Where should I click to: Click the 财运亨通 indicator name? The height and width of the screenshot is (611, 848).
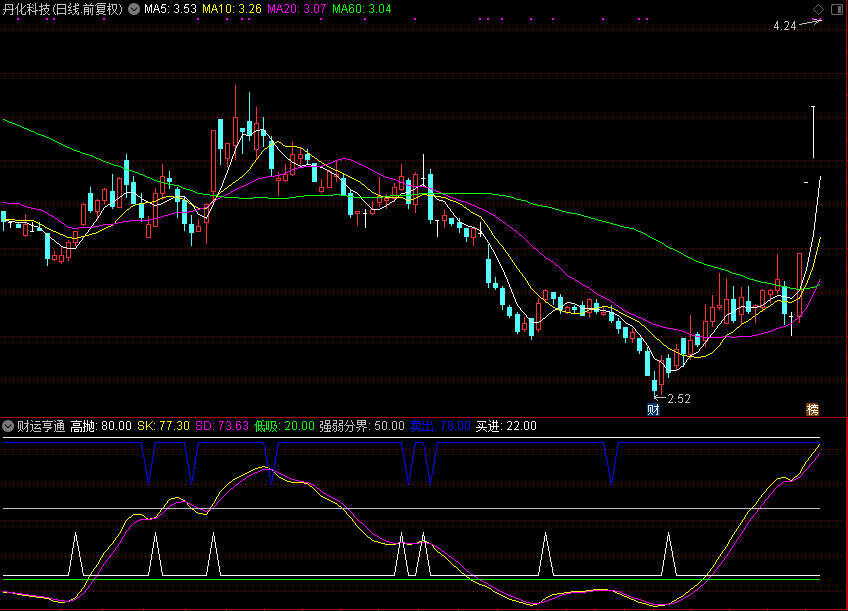[x=41, y=426]
